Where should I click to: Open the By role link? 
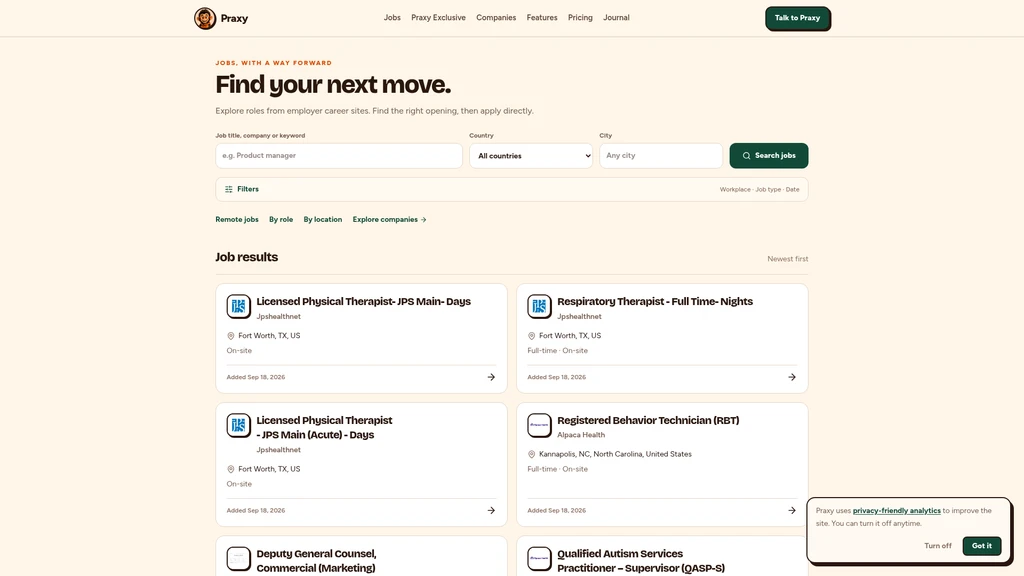[281, 219]
